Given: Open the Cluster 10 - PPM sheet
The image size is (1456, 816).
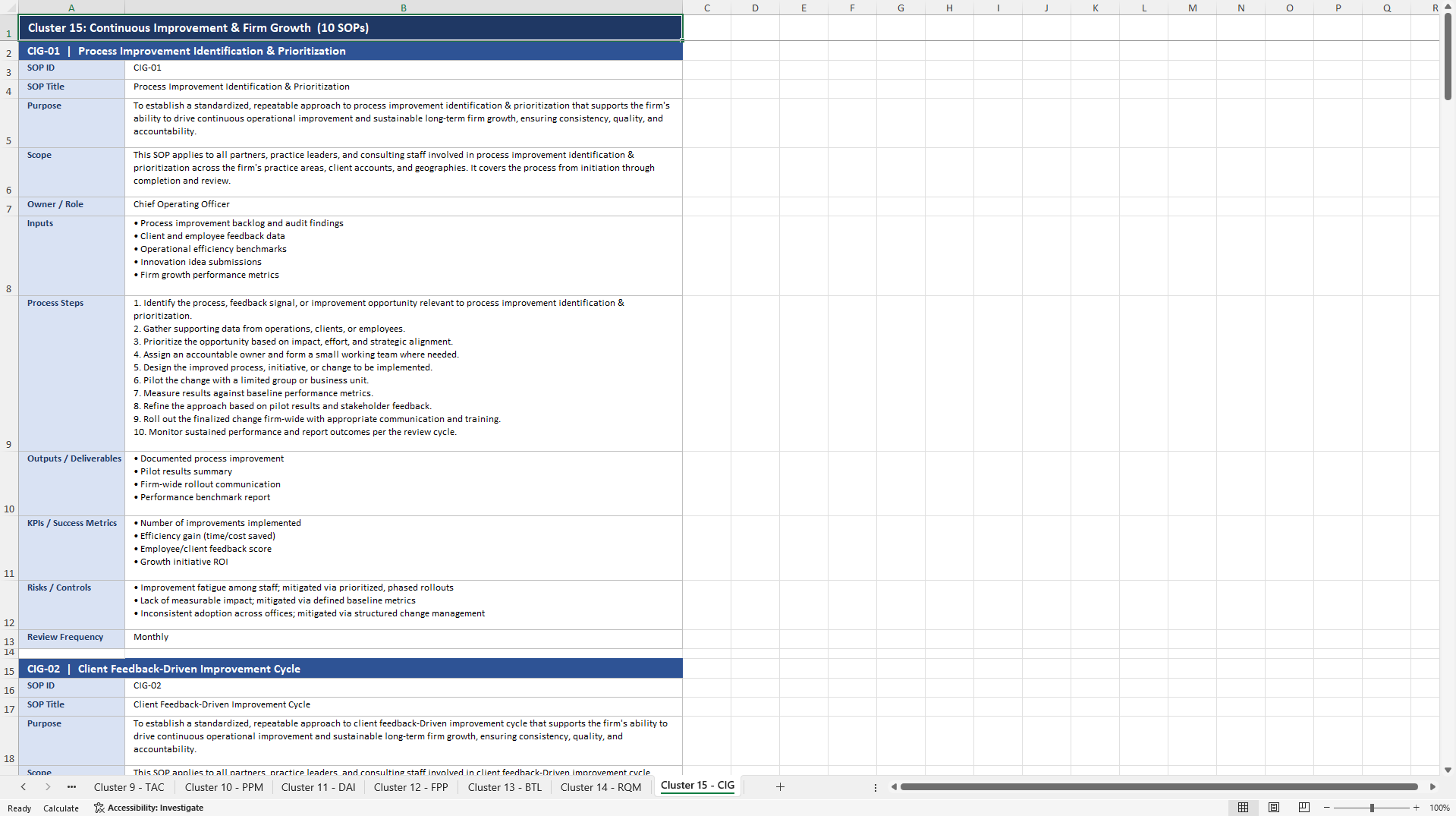Looking at the screenshot, I should coord(224,787).
